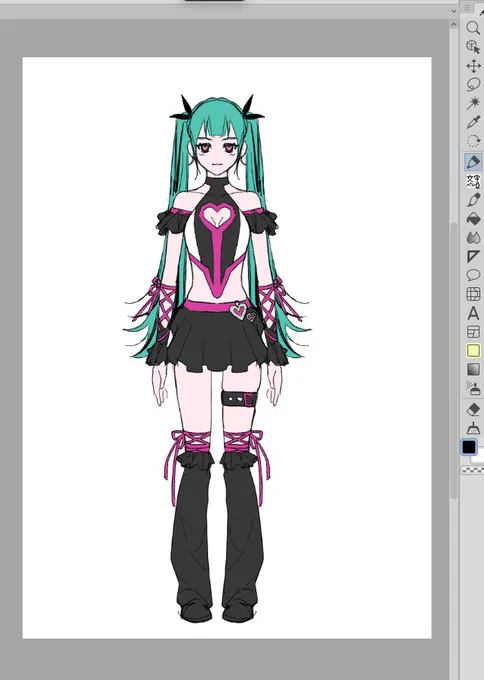The image size is (484, 680).
Task: Click the canvas scrollbar up arrow
Action: click(x=454, y=25)
